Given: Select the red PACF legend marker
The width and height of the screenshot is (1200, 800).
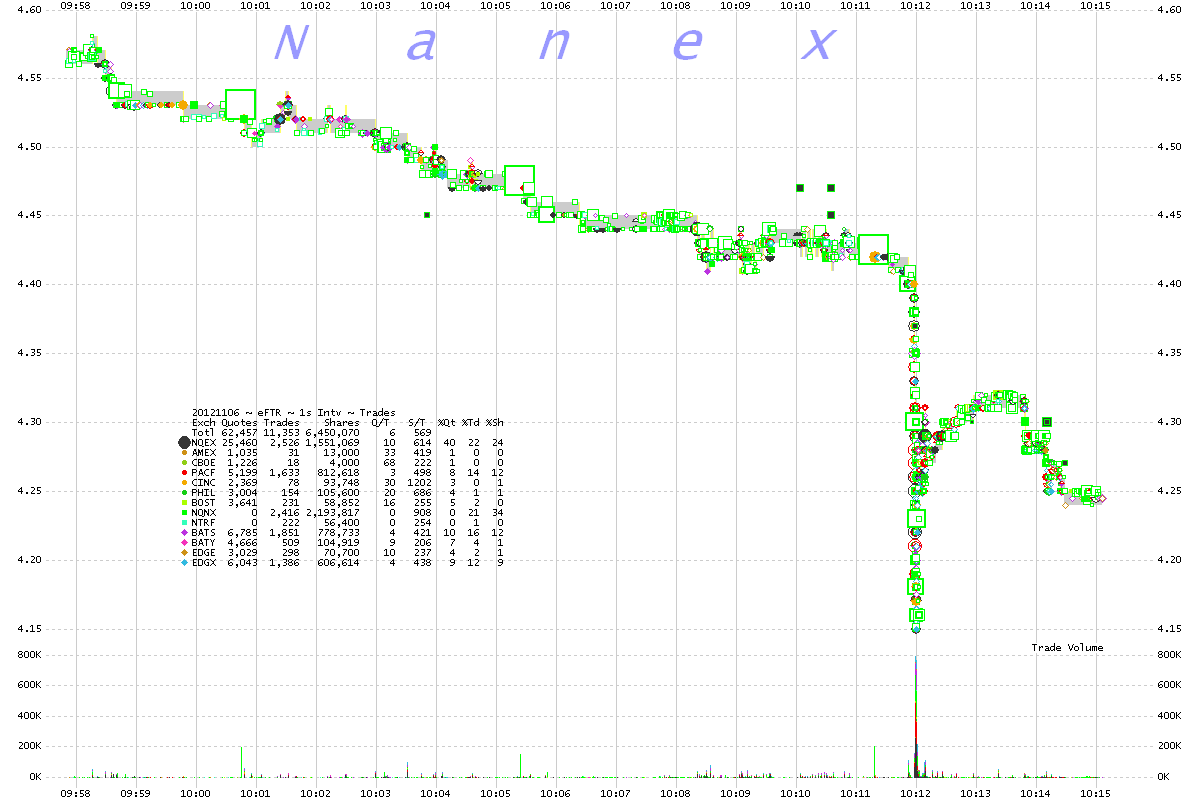Looking at the screenshot, I should pyautogui.click(x=184, y=472).
